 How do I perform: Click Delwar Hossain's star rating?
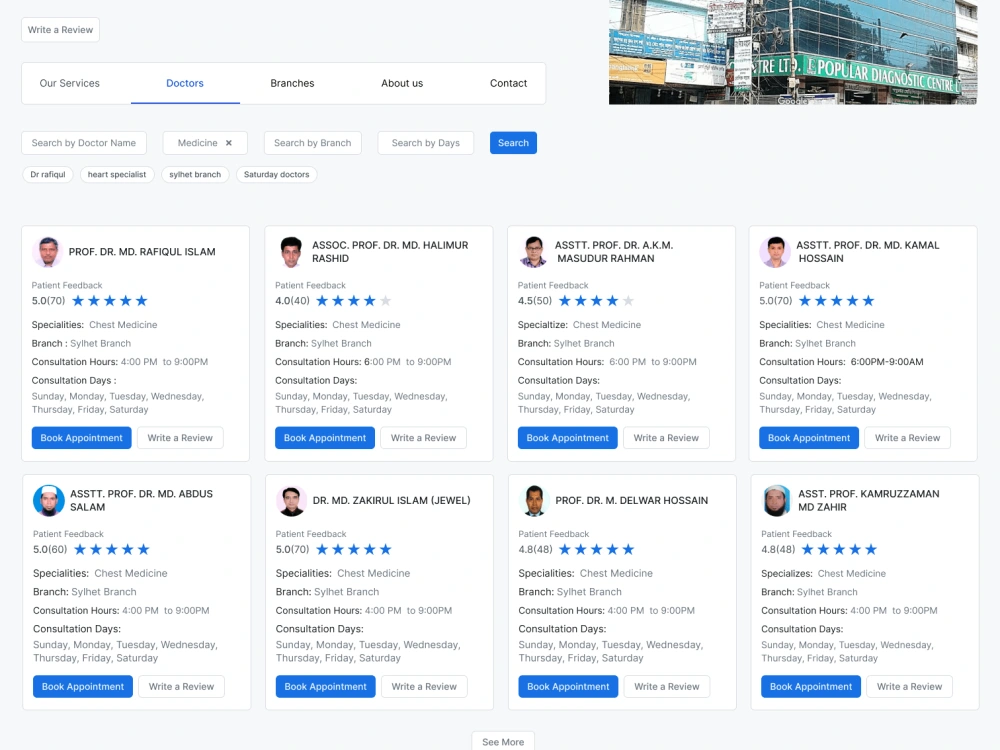pos(596,549)
